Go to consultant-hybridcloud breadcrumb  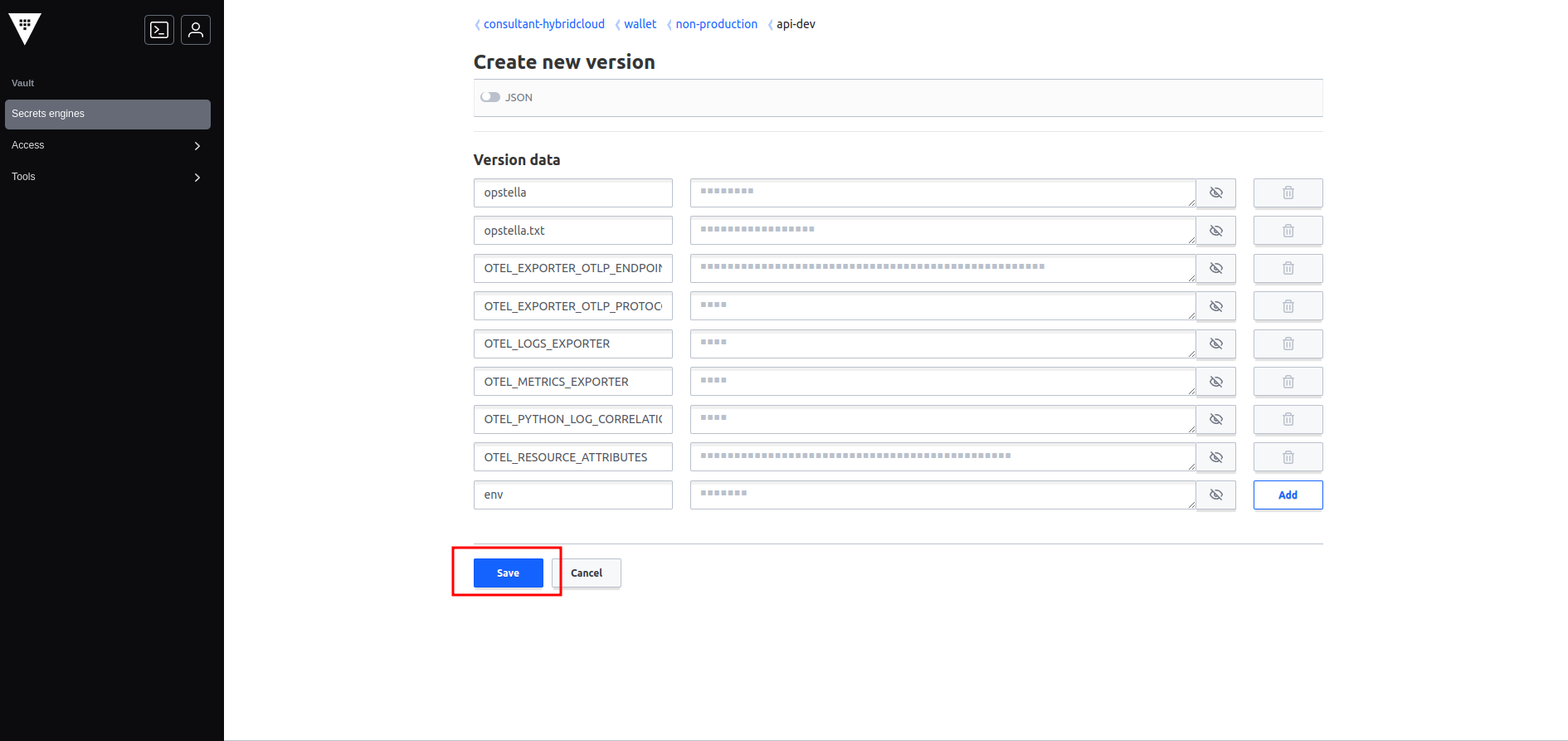pos(544,24)
